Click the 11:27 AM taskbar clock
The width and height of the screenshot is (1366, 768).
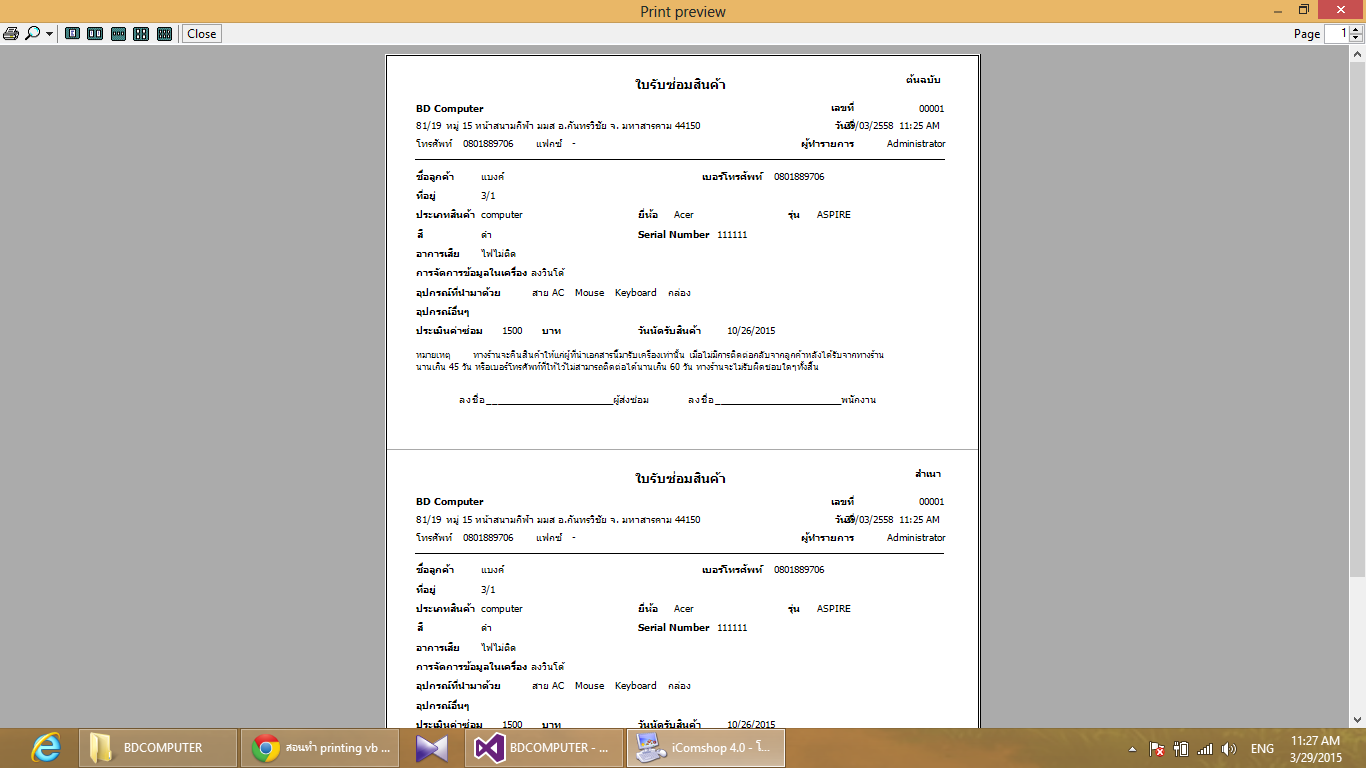pyautogui.click(x=1315, y=748)
